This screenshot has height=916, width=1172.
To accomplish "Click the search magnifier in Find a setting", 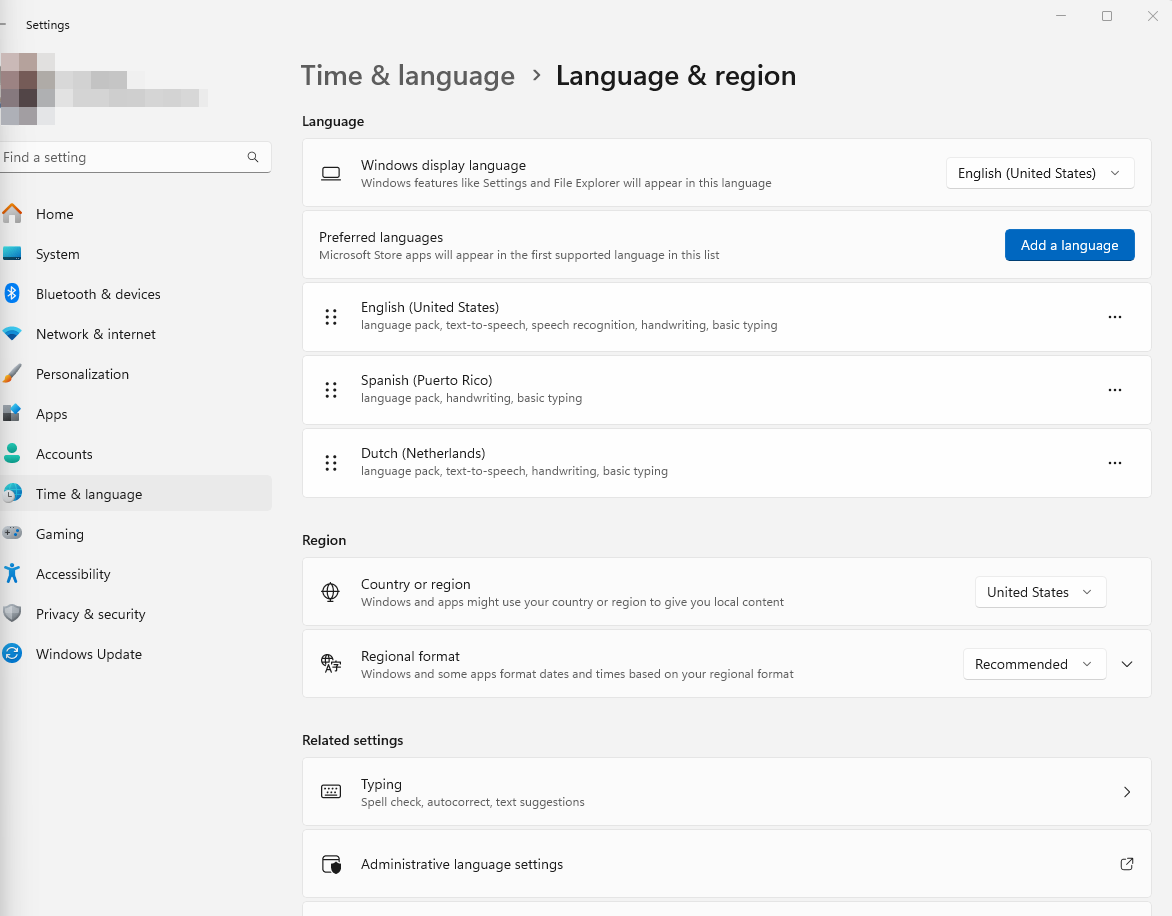I will [253, 157].
